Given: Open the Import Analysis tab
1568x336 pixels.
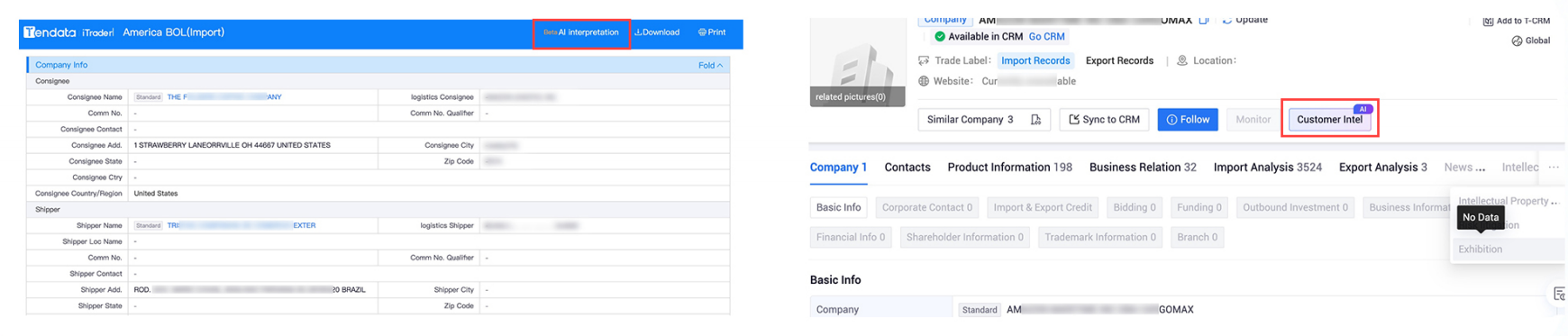Looking at the screenshot, I should tap(1267, 168).
